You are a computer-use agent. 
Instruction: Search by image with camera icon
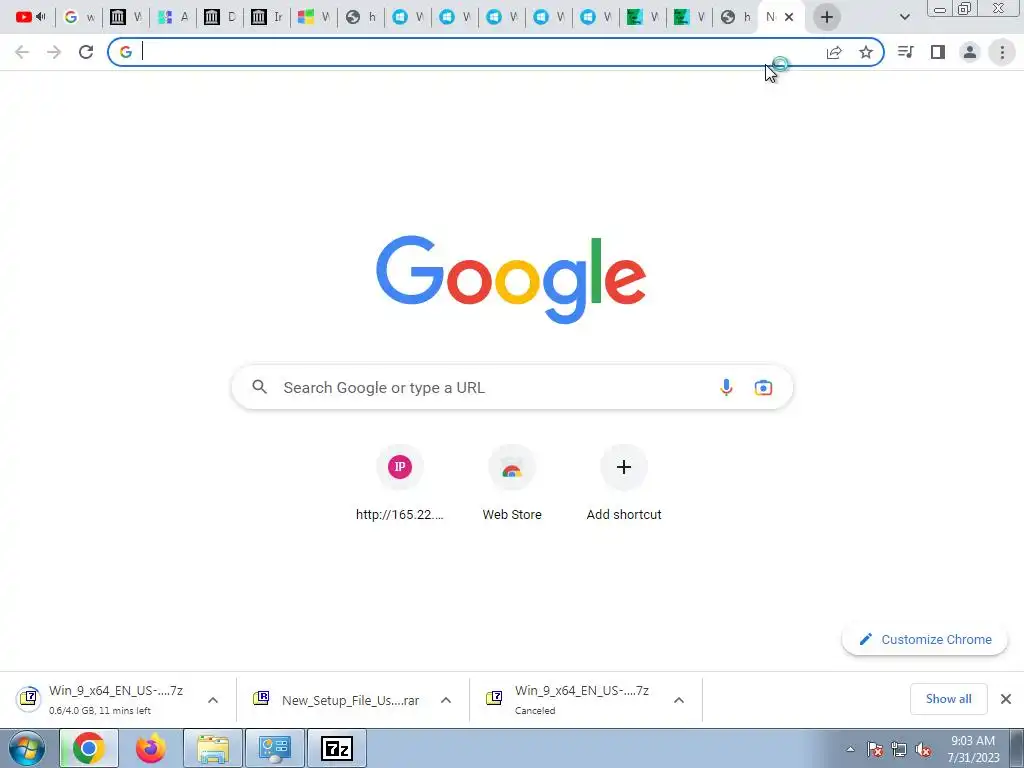(763, 387)
